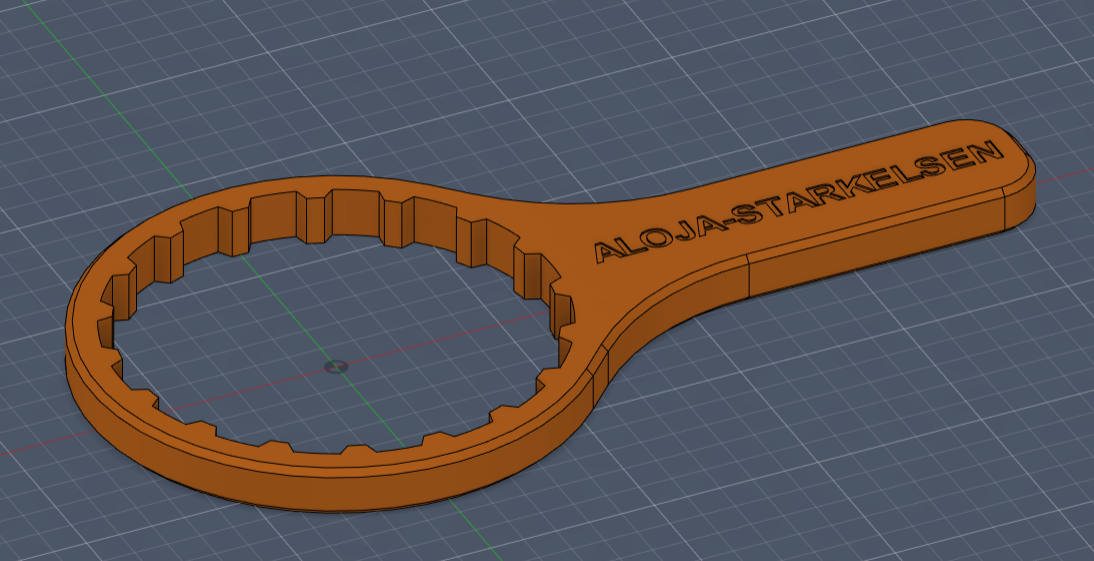Click the origin point marker inside the ring
This screenshot has width=1094, height=561.
click(x=336, y=366)
